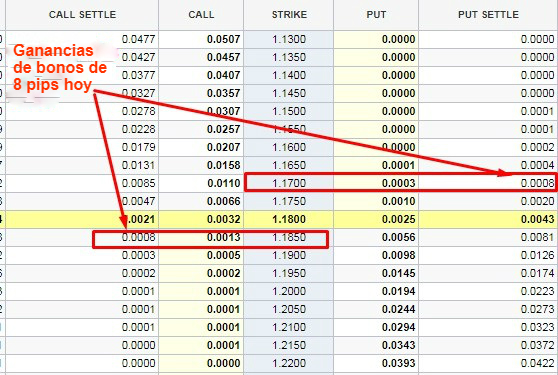Click put settle value 0.0174
Image resolution: width=558 pixels, height=375 pixels.
tap(537, 273)
